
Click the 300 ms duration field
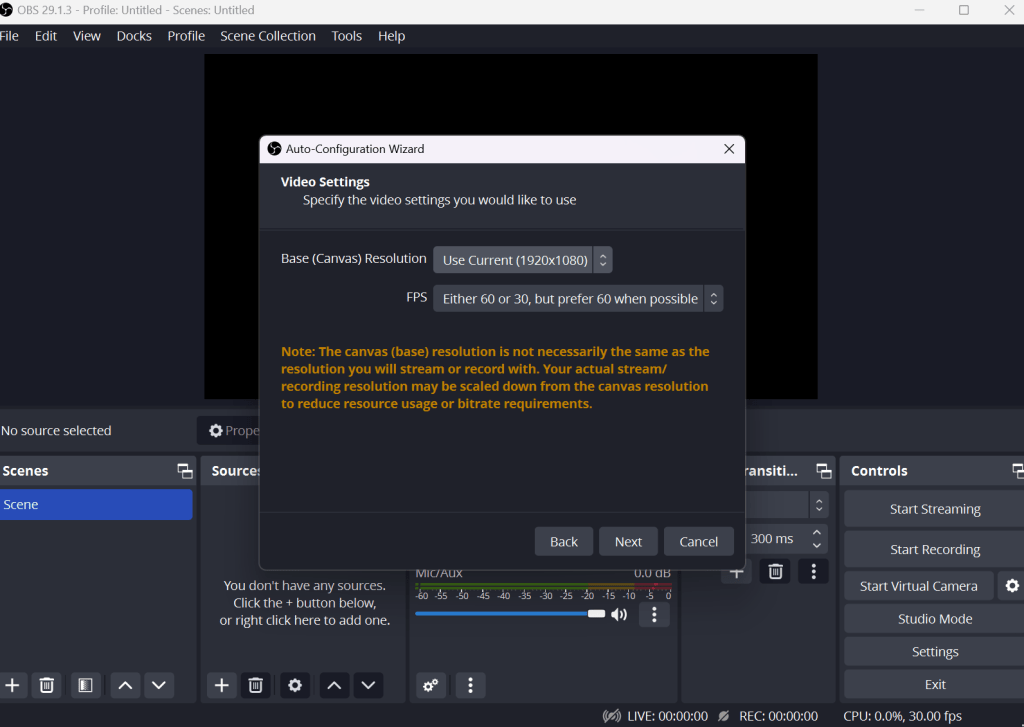776,539
